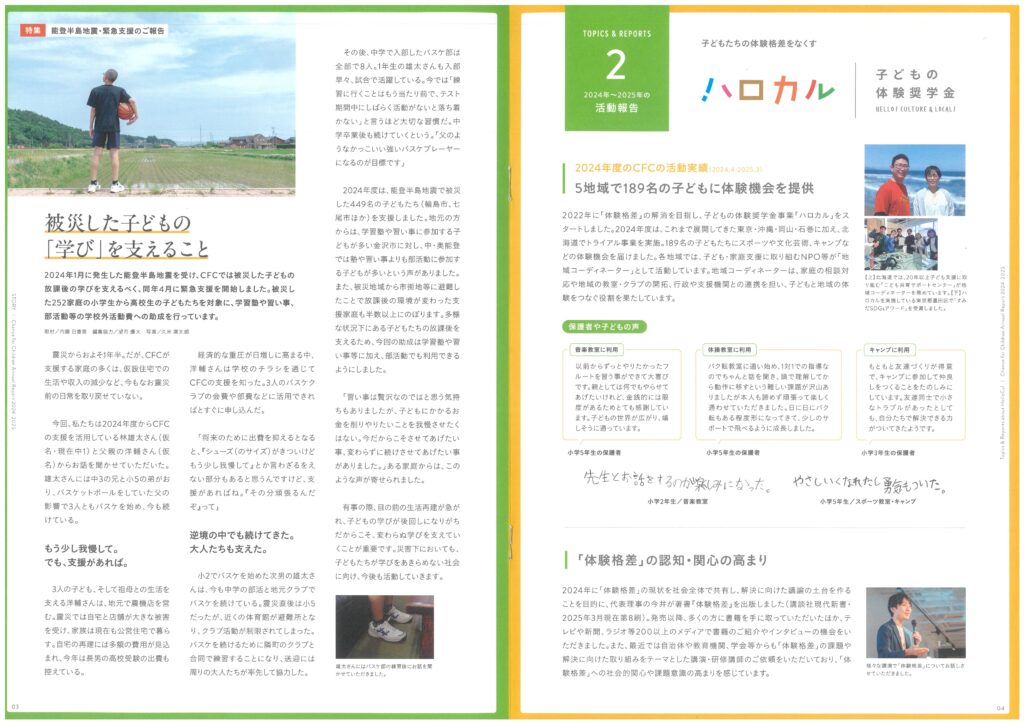Screen dimensions: 1024x724
Task: Click the headline 被災した子どもの「学び」を支えること
Action: coord(127,235)
